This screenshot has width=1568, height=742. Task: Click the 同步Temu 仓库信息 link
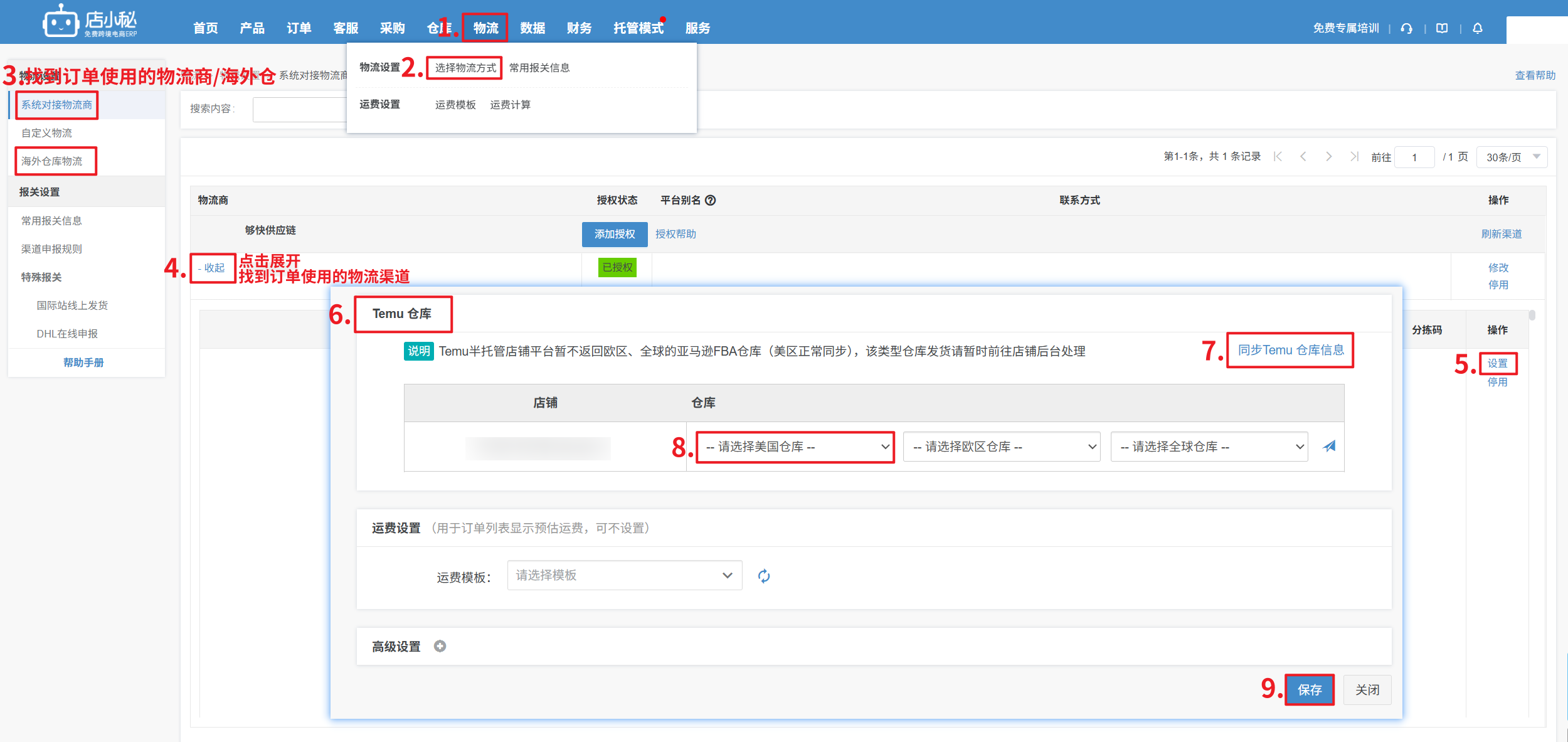pos(1290,350)
